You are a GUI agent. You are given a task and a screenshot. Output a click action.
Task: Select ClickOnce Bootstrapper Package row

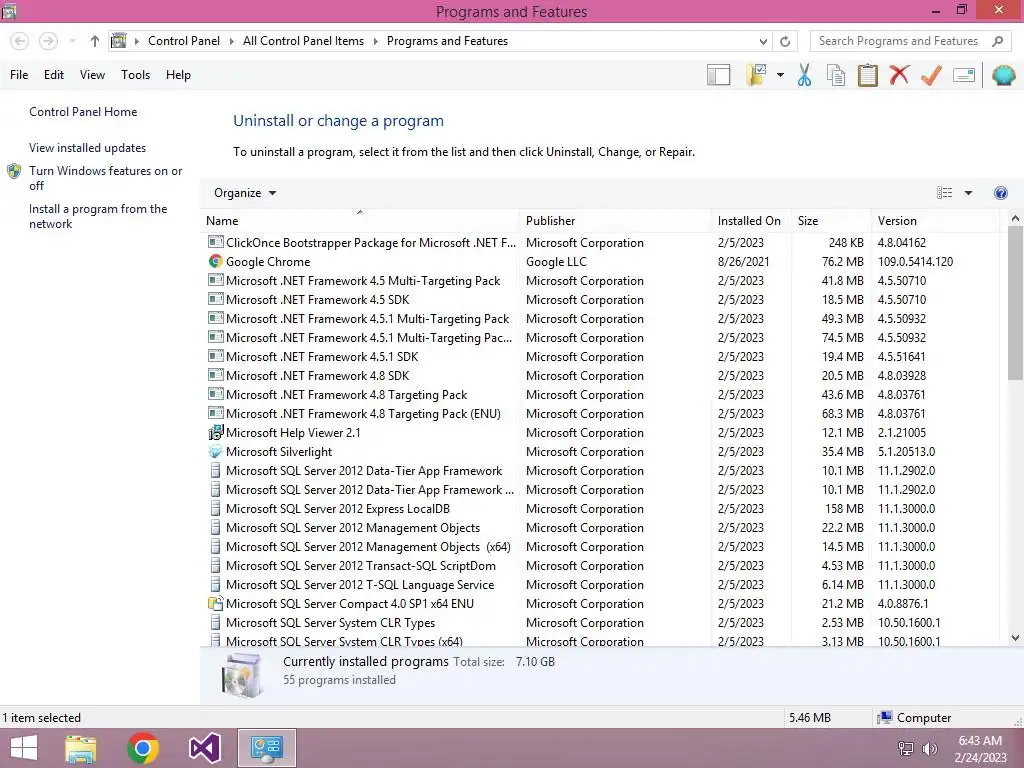(x=601, y=242)
